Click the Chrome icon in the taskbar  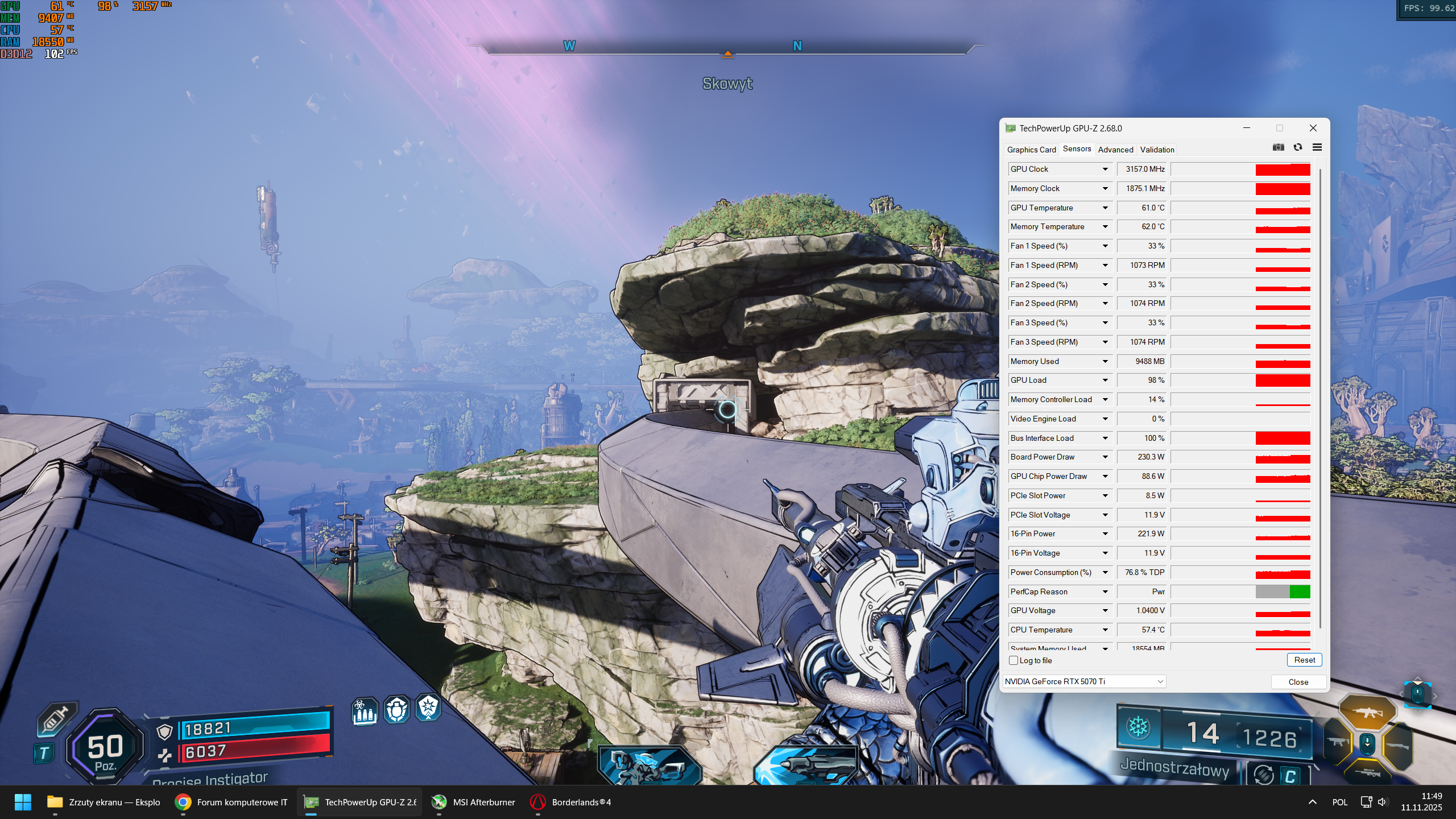tap(183, 802)
